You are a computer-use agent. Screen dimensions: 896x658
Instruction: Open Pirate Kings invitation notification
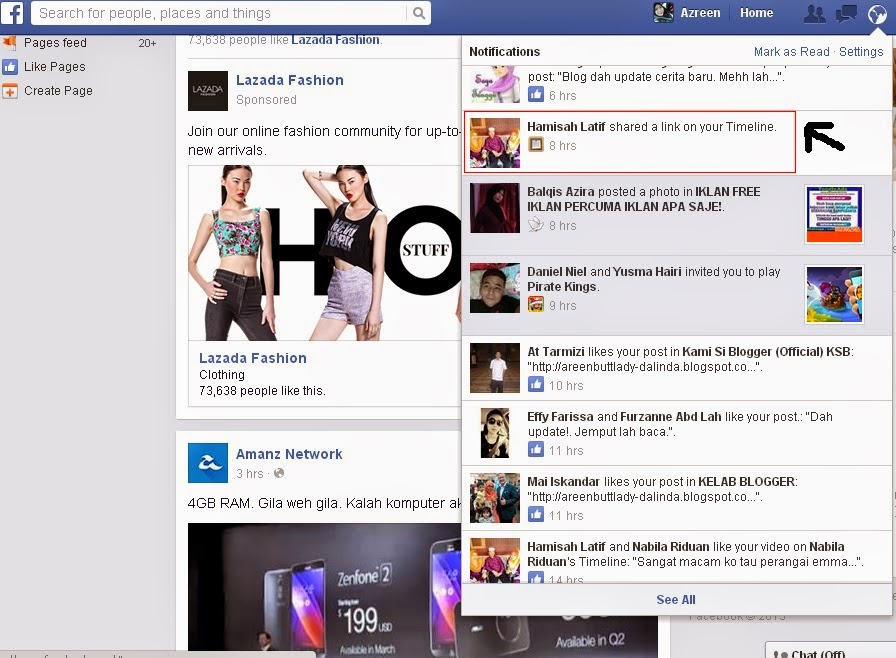677,295
